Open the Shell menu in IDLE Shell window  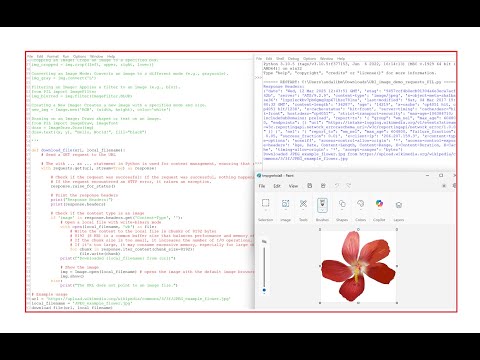280,59
